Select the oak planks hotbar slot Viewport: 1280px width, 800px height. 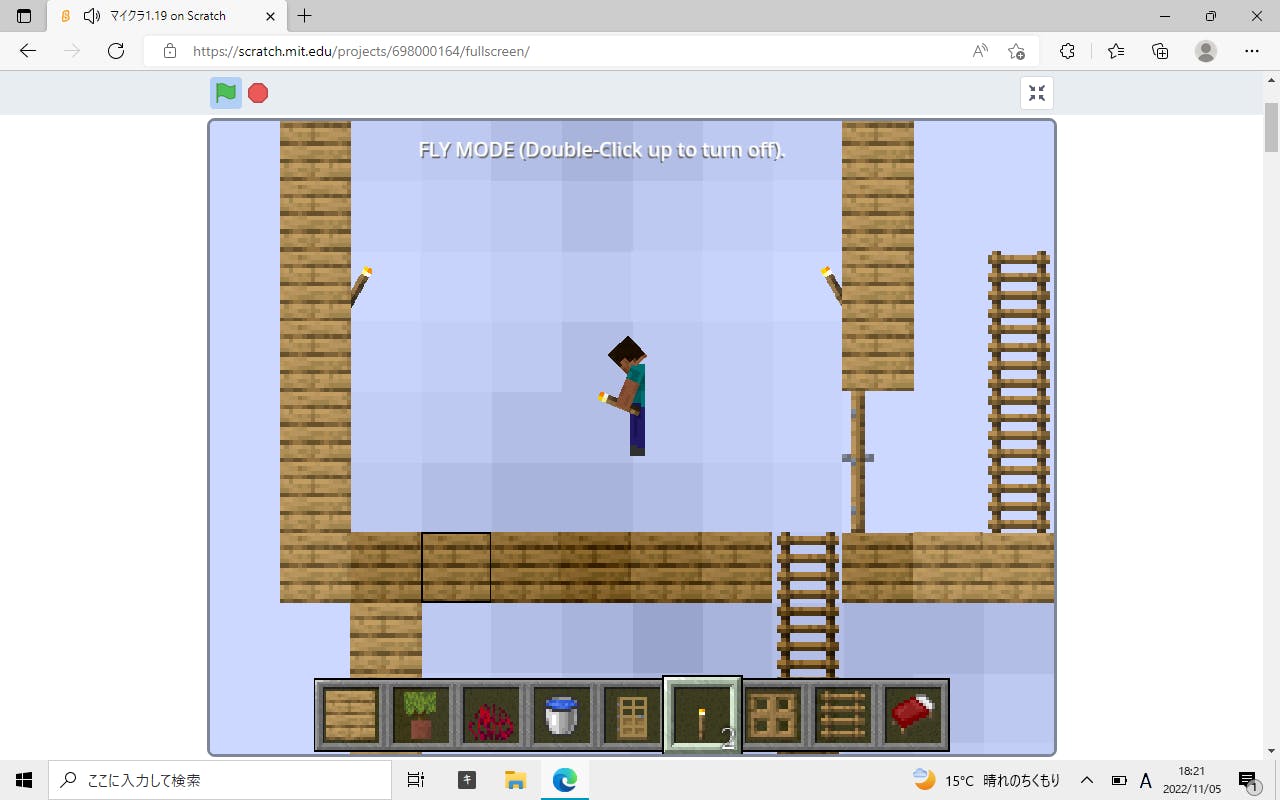click(350, 715)
